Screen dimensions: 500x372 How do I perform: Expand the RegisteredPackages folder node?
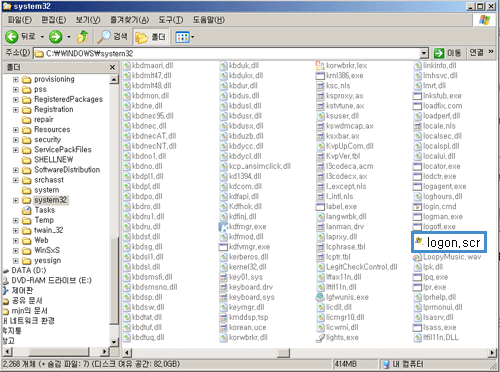tap(16, 100)
